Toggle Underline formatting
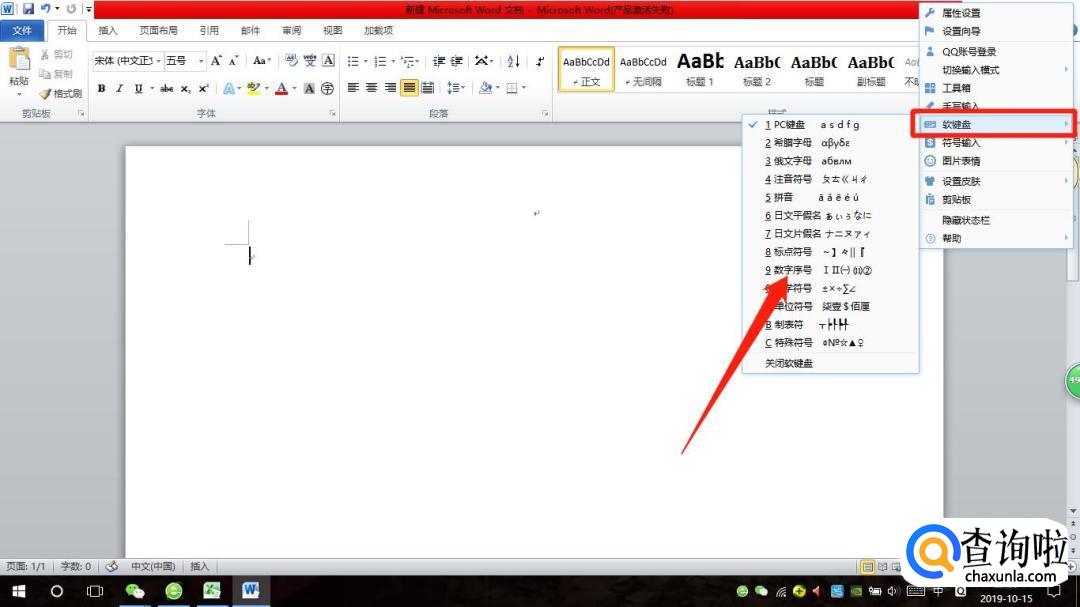 (x=138, y=88)
